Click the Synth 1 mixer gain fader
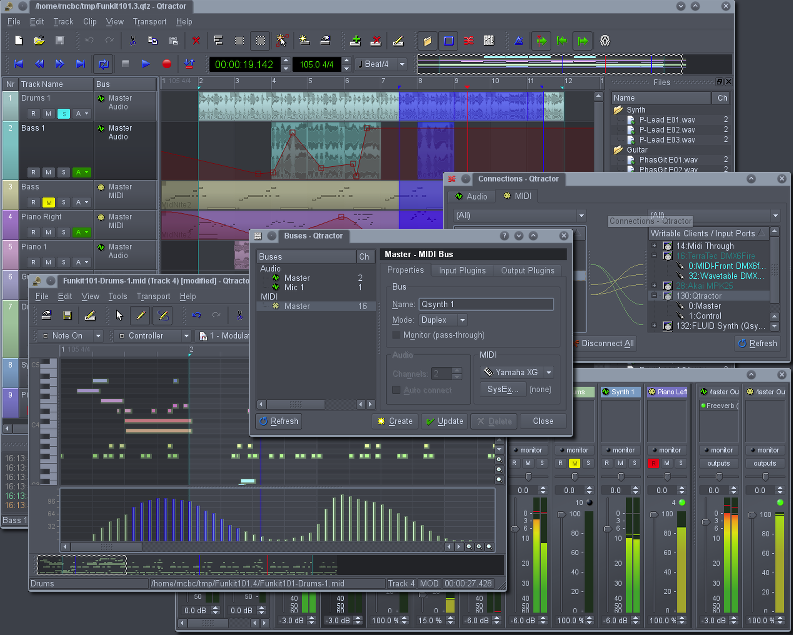The image size is (793, 635). (x=607, y=529)
